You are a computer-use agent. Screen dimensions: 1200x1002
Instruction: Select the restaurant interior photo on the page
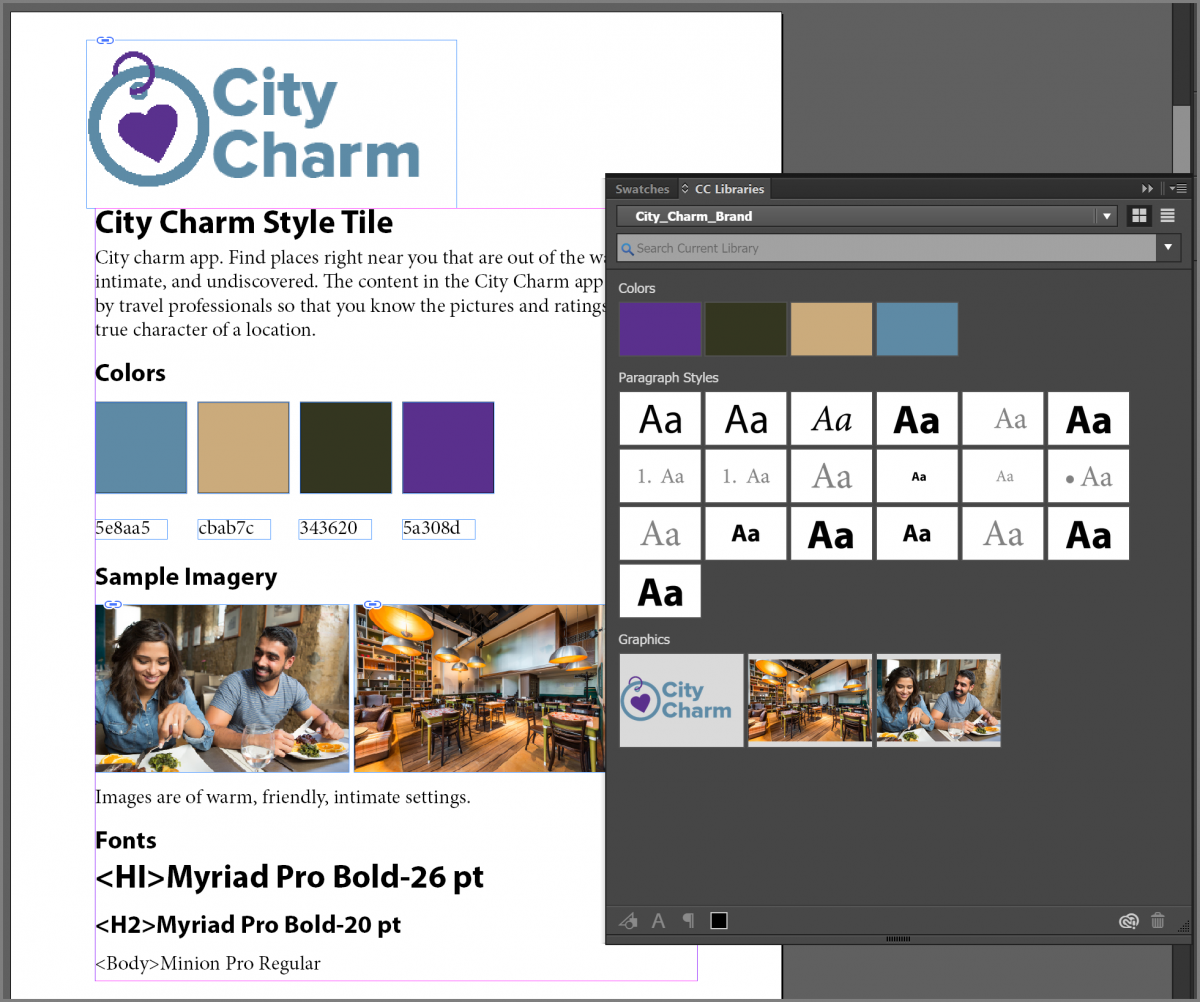point(480,688)
